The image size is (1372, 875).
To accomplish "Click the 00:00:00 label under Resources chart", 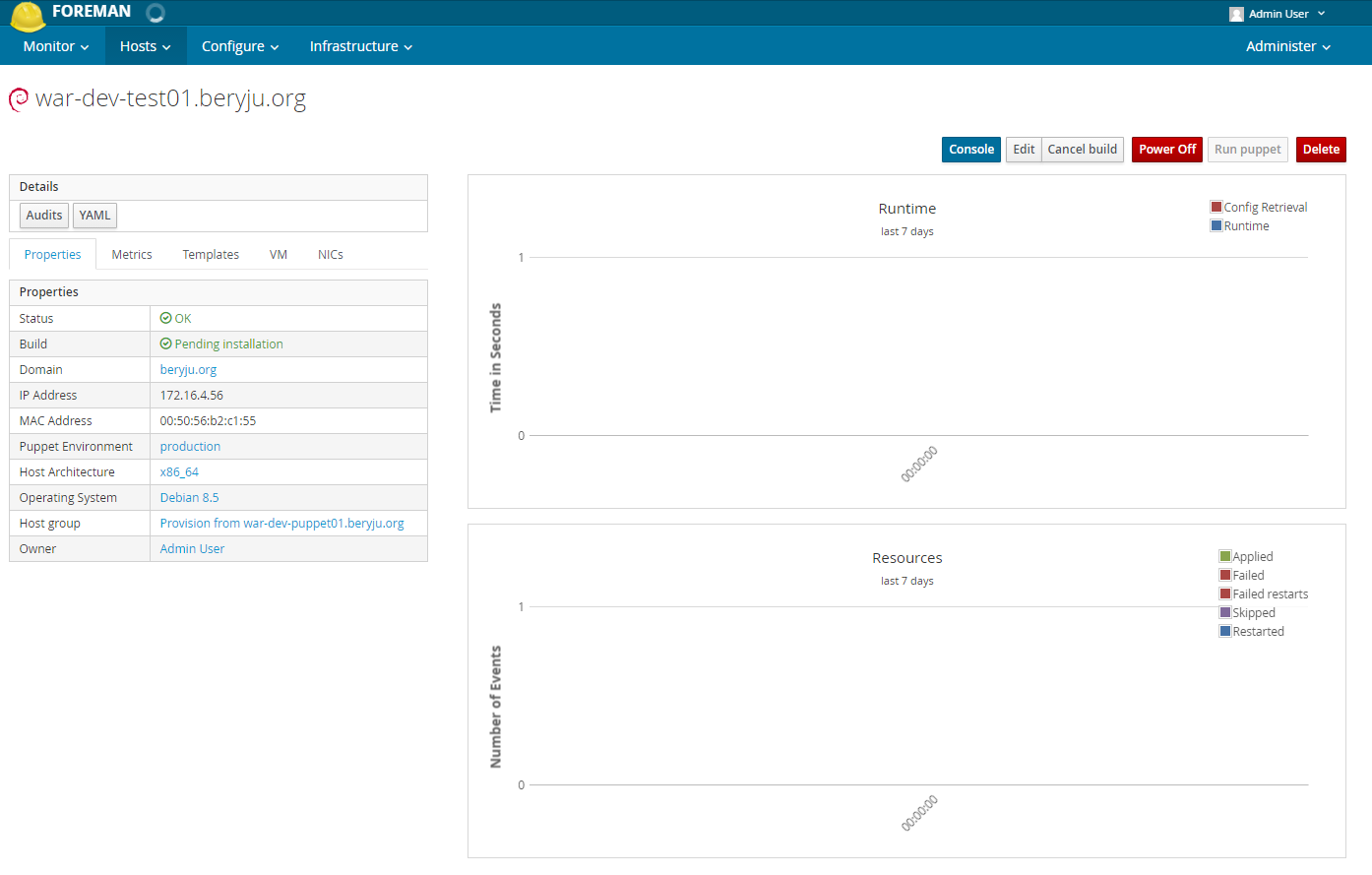I will tap(919, 813).
